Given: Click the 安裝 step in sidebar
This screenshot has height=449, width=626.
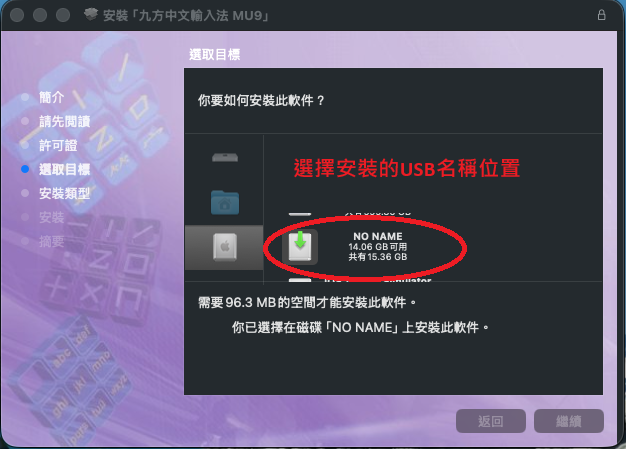Looking at the screenshot, I should tap(52, 218).
